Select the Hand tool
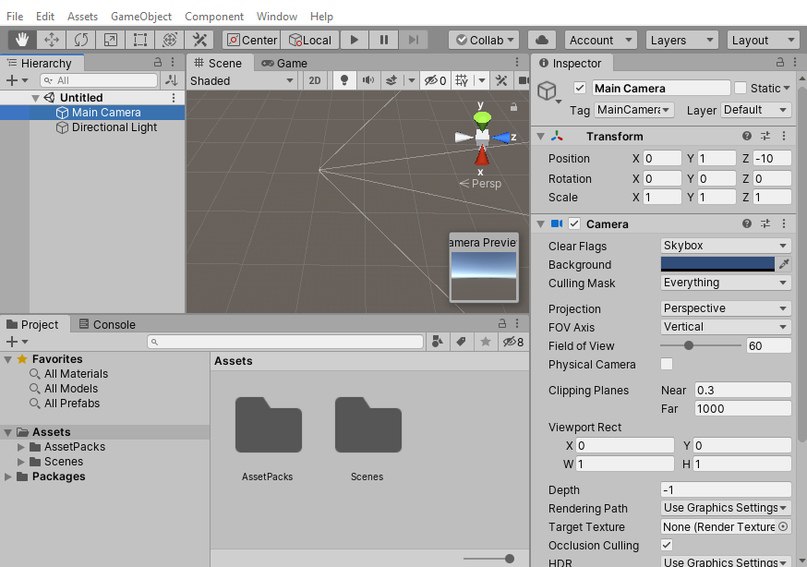Screen dimensions: 807x567 pyautogui.click(x=22, y=40)
